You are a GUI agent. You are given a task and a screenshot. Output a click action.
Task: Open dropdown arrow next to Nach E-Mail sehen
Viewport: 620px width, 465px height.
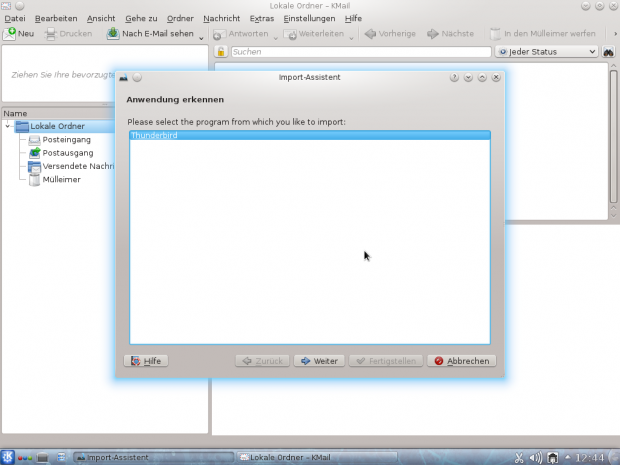click(201, 38)
